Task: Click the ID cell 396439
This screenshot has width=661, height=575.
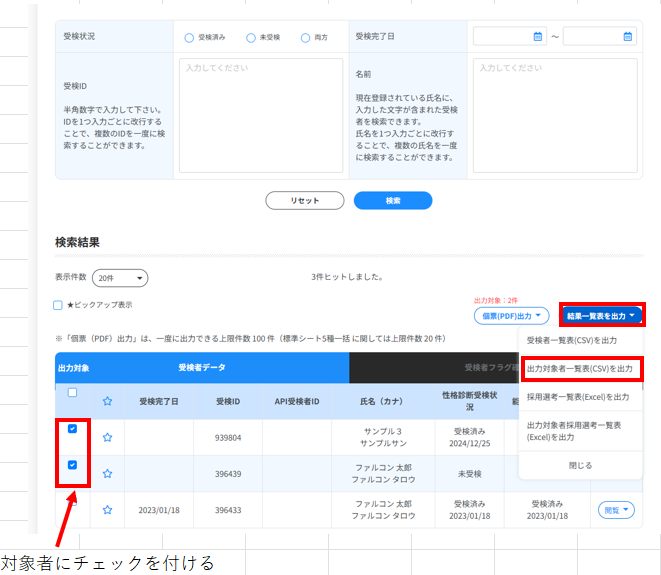Action: (x=228, y=474)
